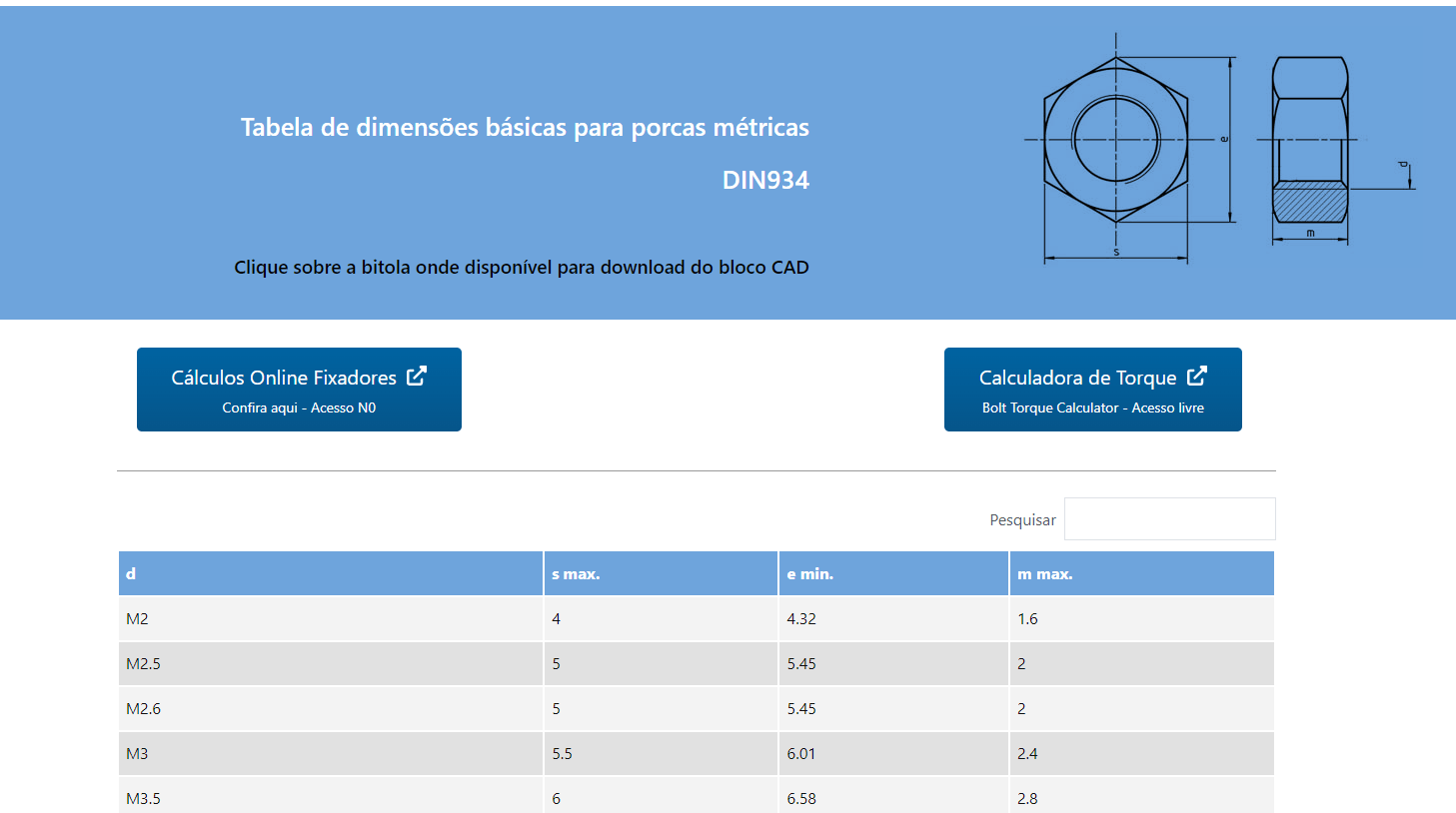Sort table by m max. column header
This screenshot has height=813, width=1456.
click(x=1044, y=574)
